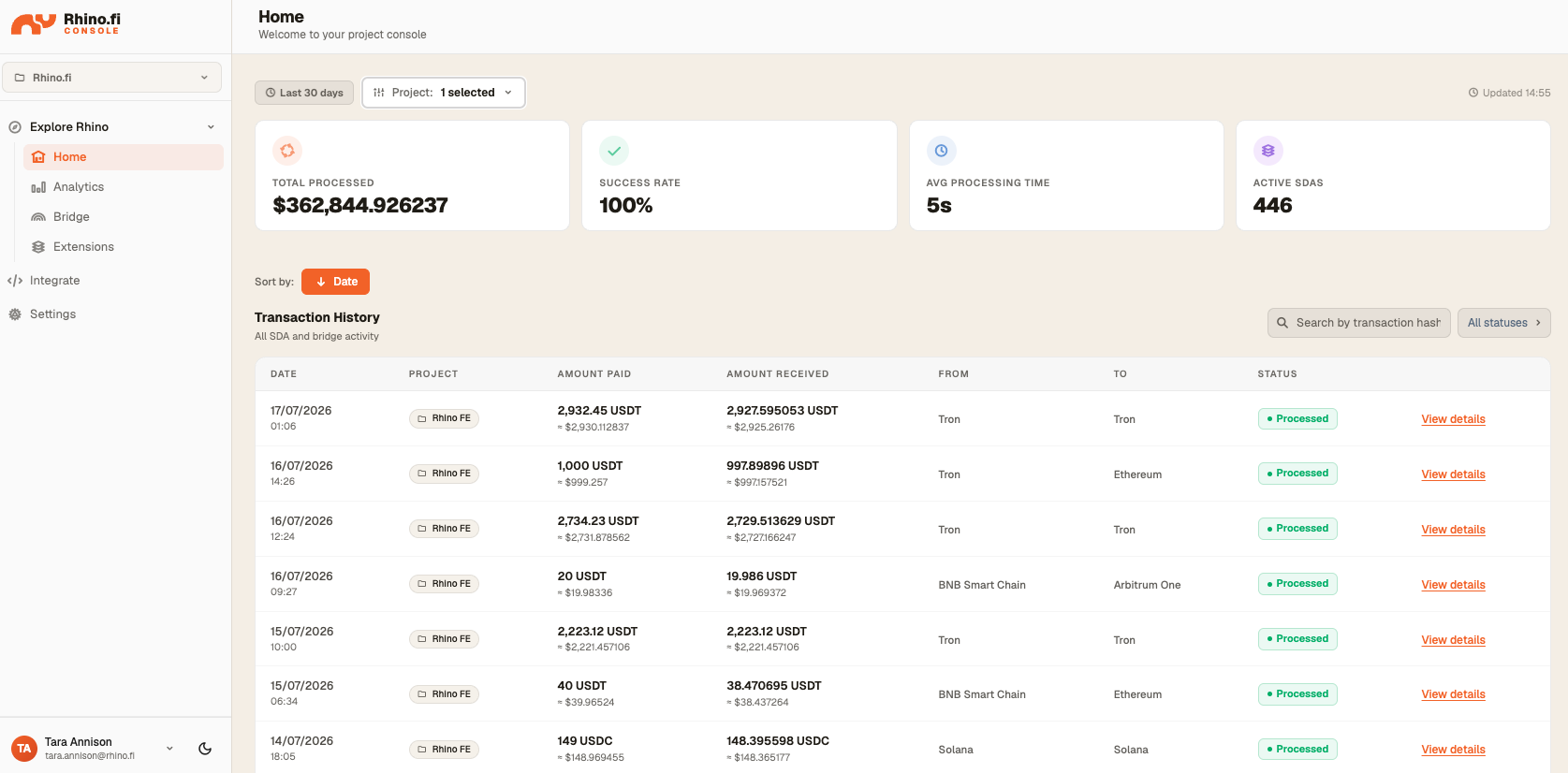Toggle dark mode with moon icon
Image resolution: width=1568 pixels, height=773 pixels.
tap(205, 749)
